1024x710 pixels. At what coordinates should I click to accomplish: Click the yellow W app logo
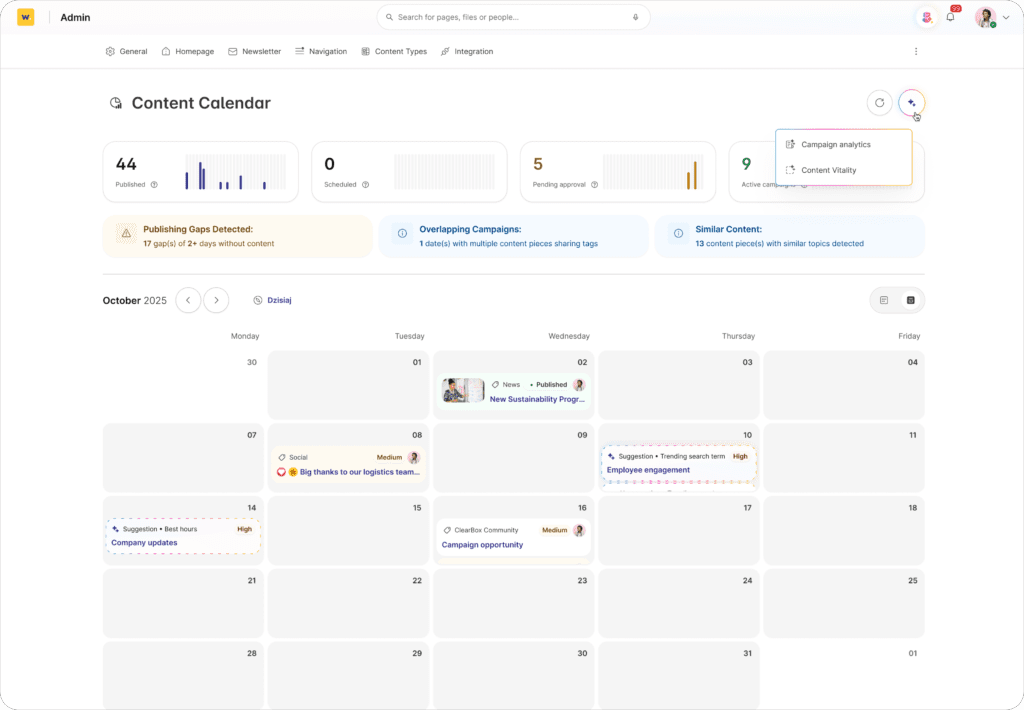(x=26, y=17)
